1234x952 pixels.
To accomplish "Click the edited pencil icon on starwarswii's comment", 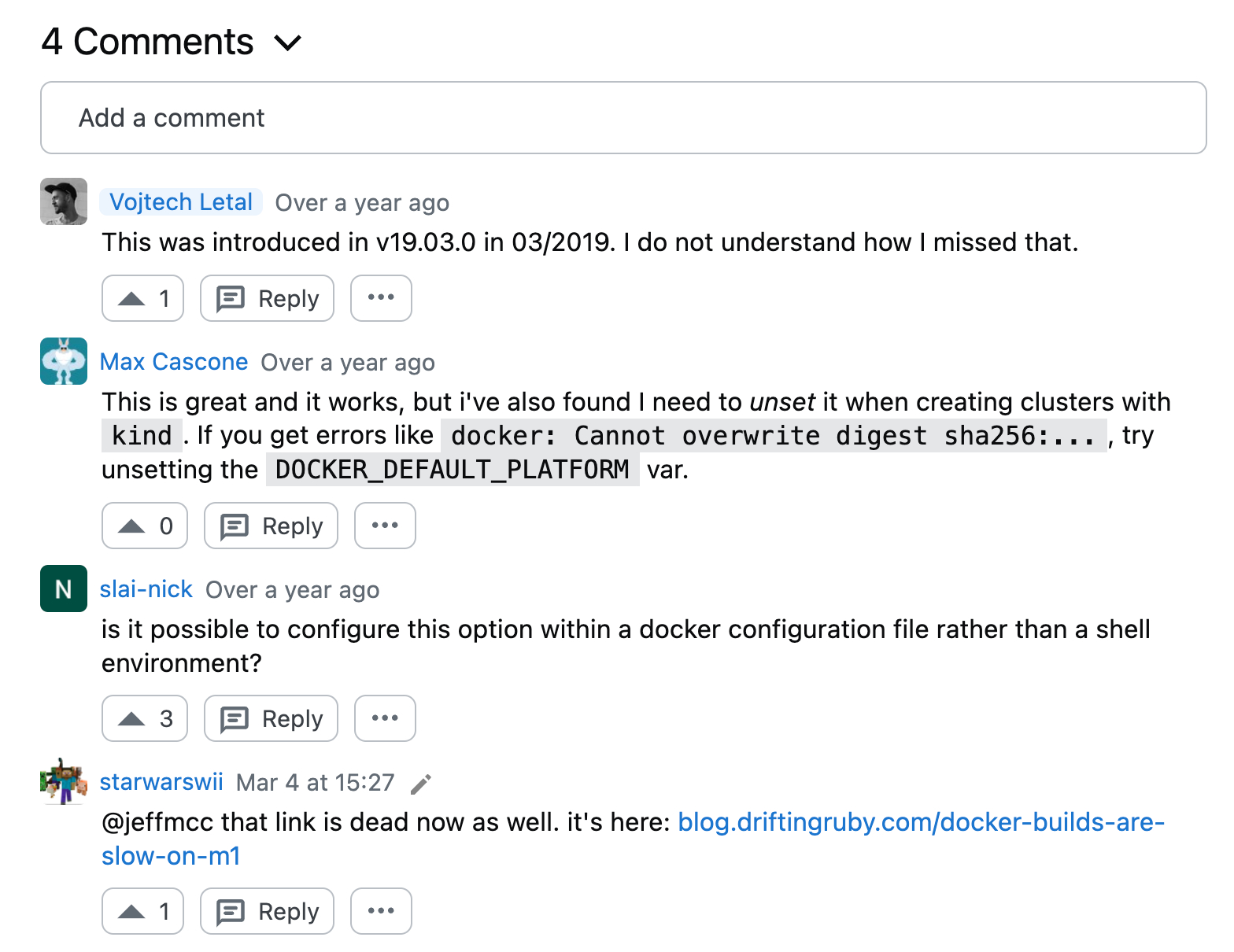I will tap(421, 784).
